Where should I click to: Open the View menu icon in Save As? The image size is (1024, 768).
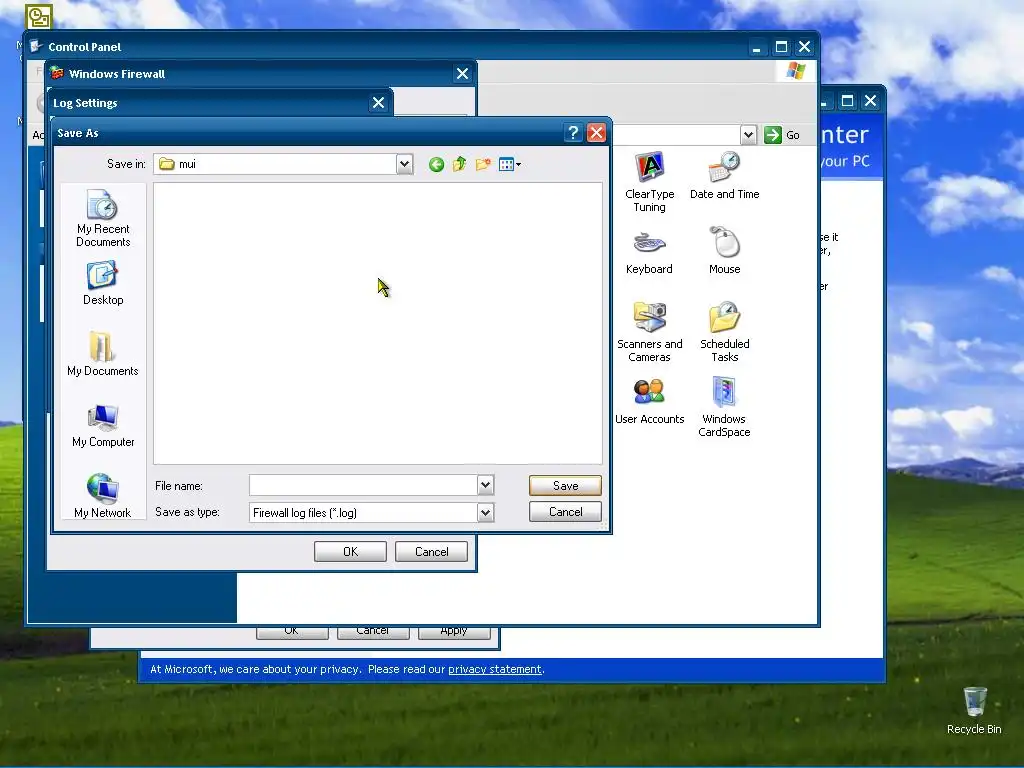(x=509, y=165)
